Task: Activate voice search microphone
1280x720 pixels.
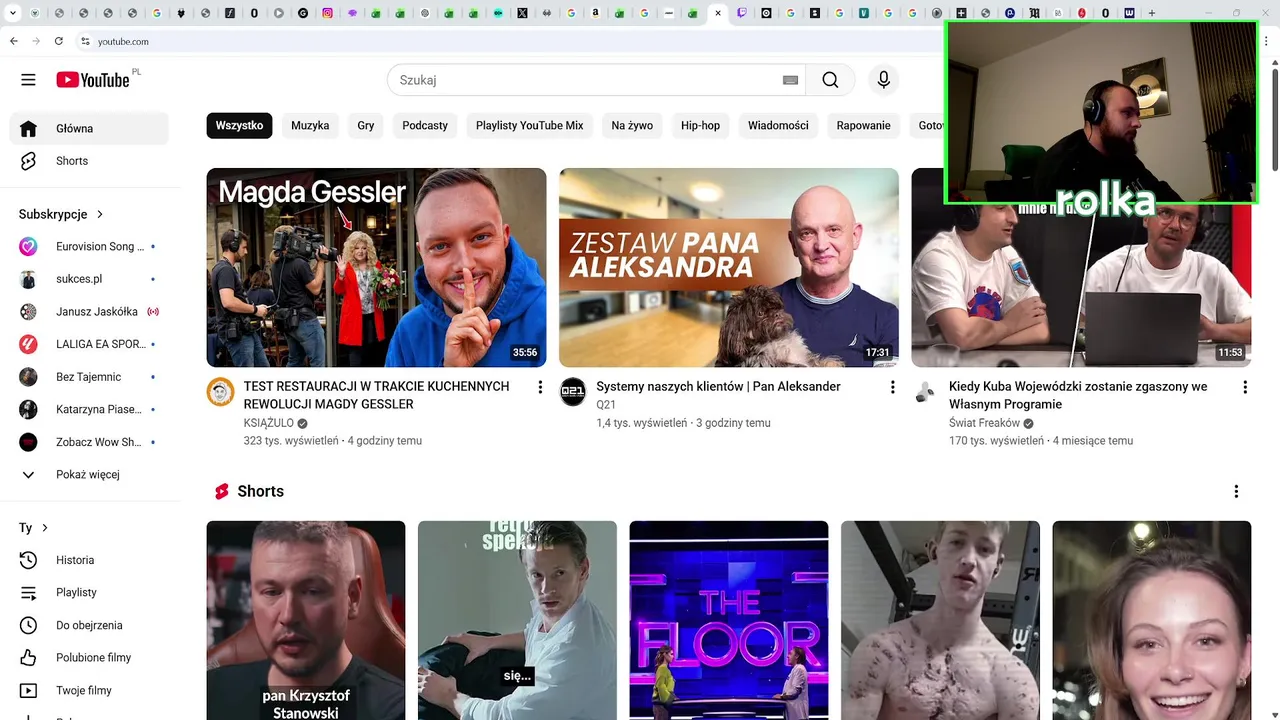Action: 883,80
